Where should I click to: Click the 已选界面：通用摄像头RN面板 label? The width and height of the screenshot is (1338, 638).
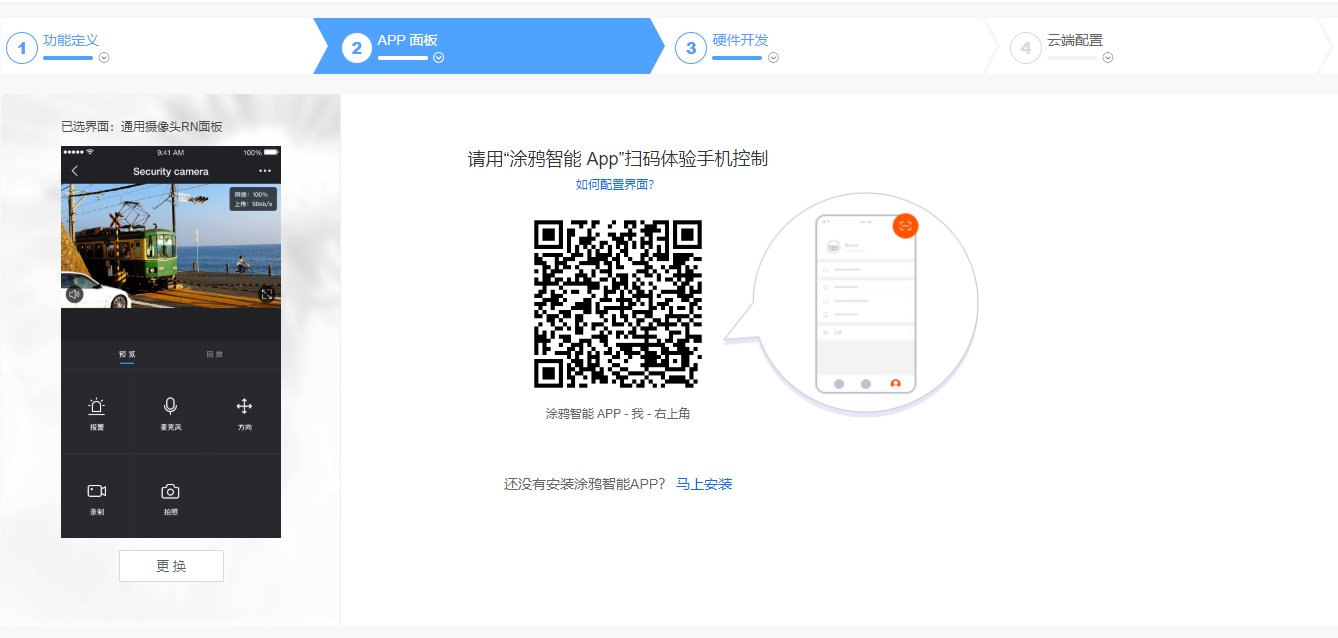142,127
